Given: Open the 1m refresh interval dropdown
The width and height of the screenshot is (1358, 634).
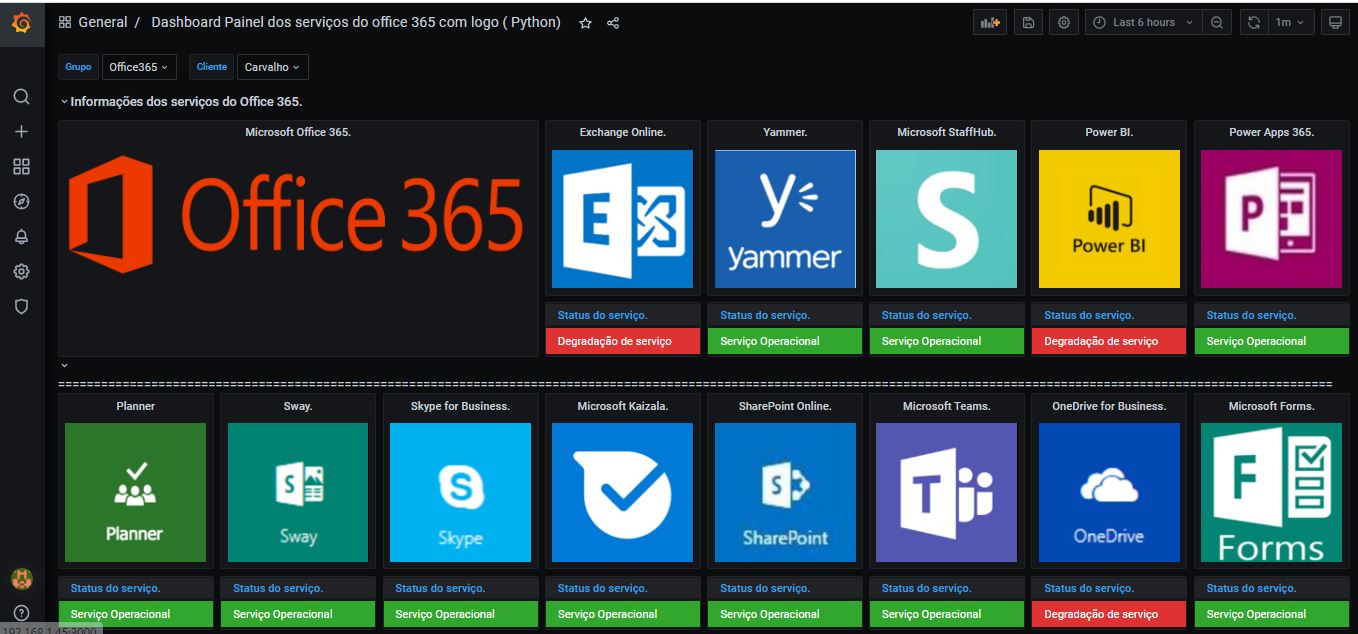Looking at the screenshot, I should (x=1290, y=22).
